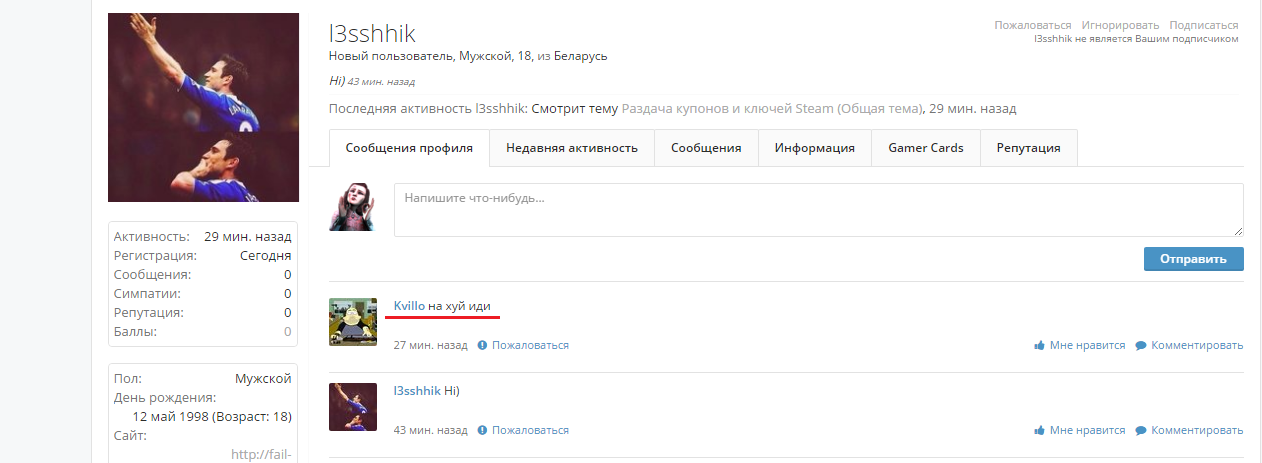Click speech bubble icon on Hi) post
1262x463 pixels.
tap(1141, 430)
